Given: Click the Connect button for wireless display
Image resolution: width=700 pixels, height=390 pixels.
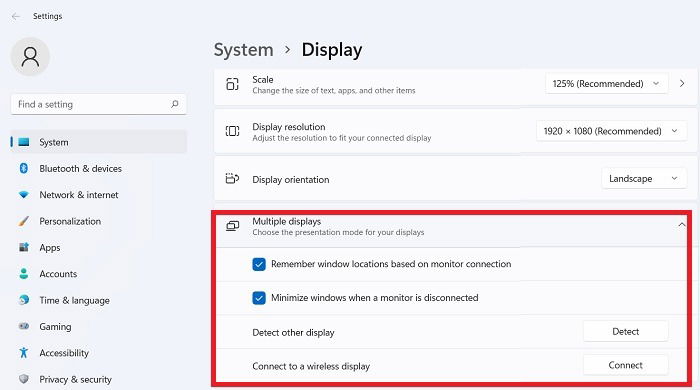Looking at the screenshot, I should [625, 365].
